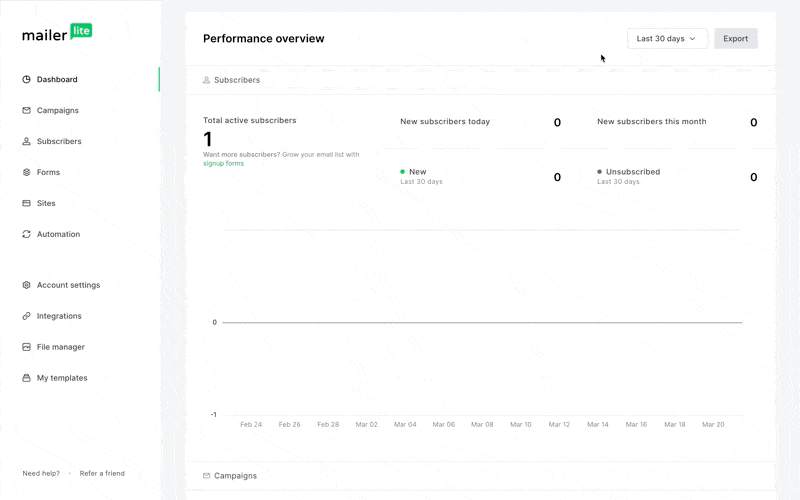The width and height of the screenshot is (800, 500).
Task: Click the My templates icon
Action: [27, 379]
